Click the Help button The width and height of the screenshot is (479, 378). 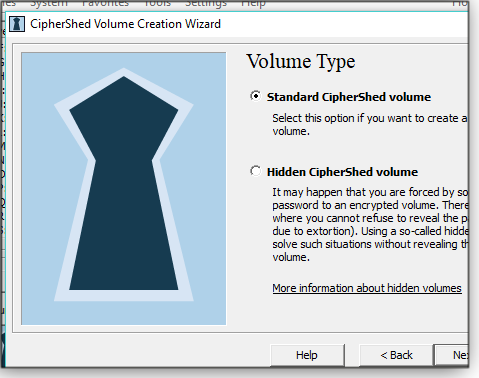coord(307,355)
